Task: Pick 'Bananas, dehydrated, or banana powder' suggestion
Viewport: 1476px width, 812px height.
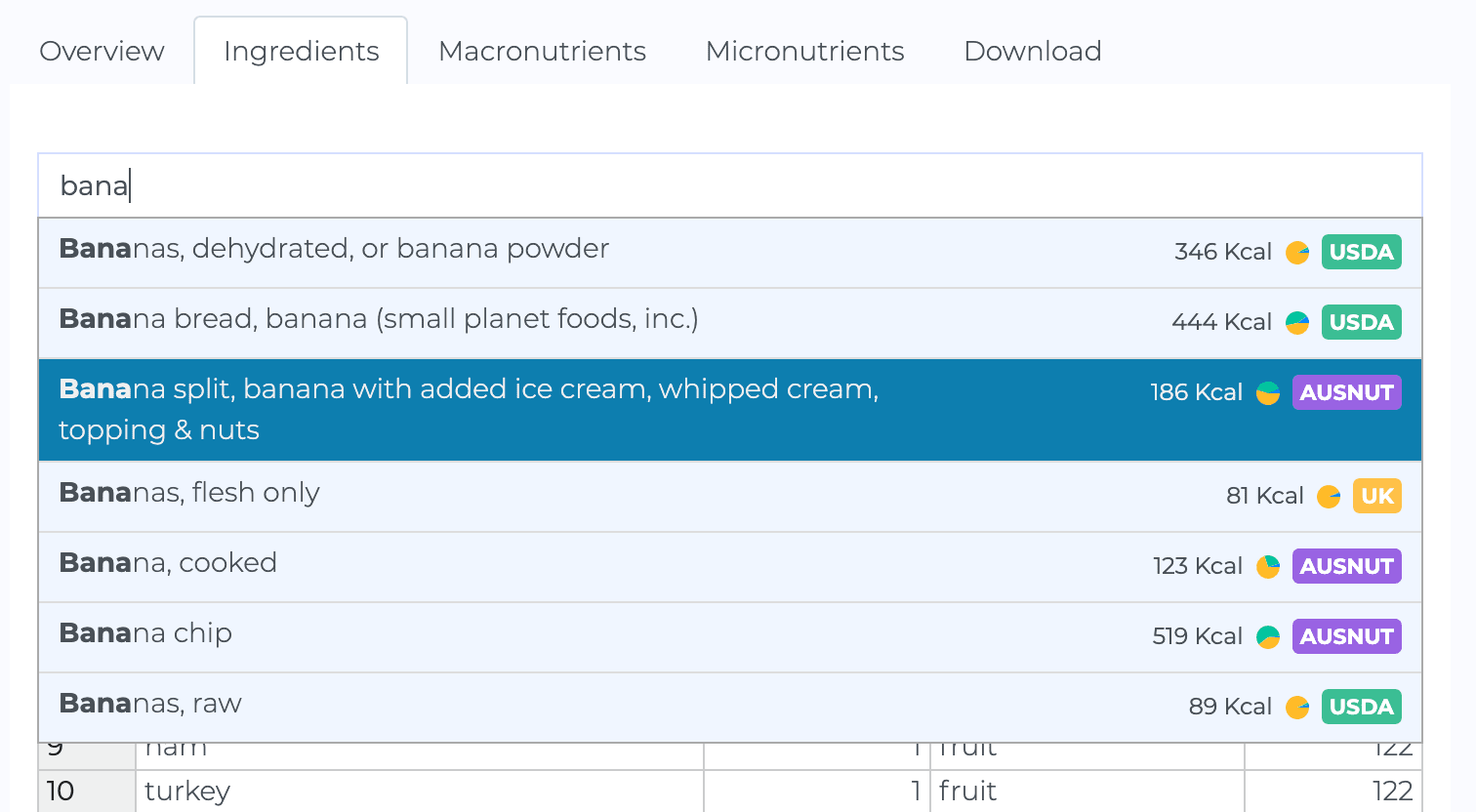Action: 730,253
